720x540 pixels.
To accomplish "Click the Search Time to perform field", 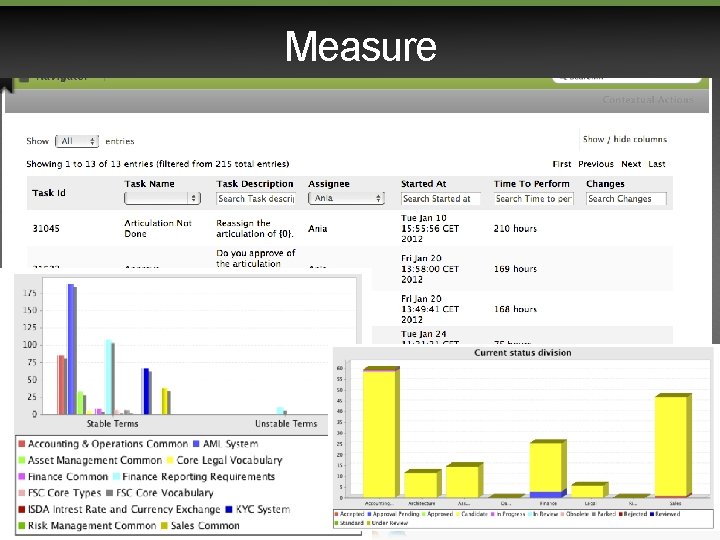I will (x=534, y=199).
